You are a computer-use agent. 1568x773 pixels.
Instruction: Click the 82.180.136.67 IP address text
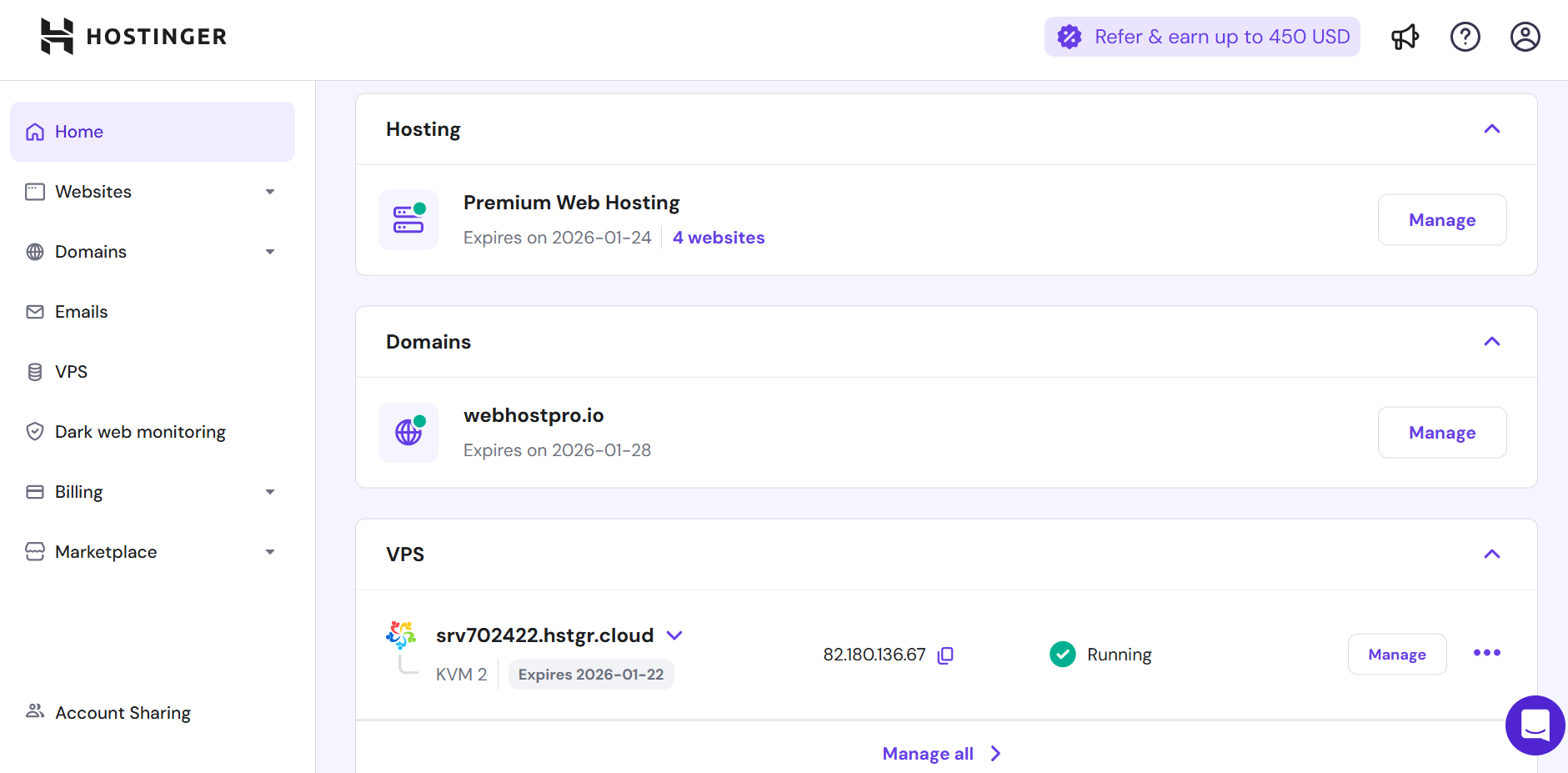click(874, 655)
